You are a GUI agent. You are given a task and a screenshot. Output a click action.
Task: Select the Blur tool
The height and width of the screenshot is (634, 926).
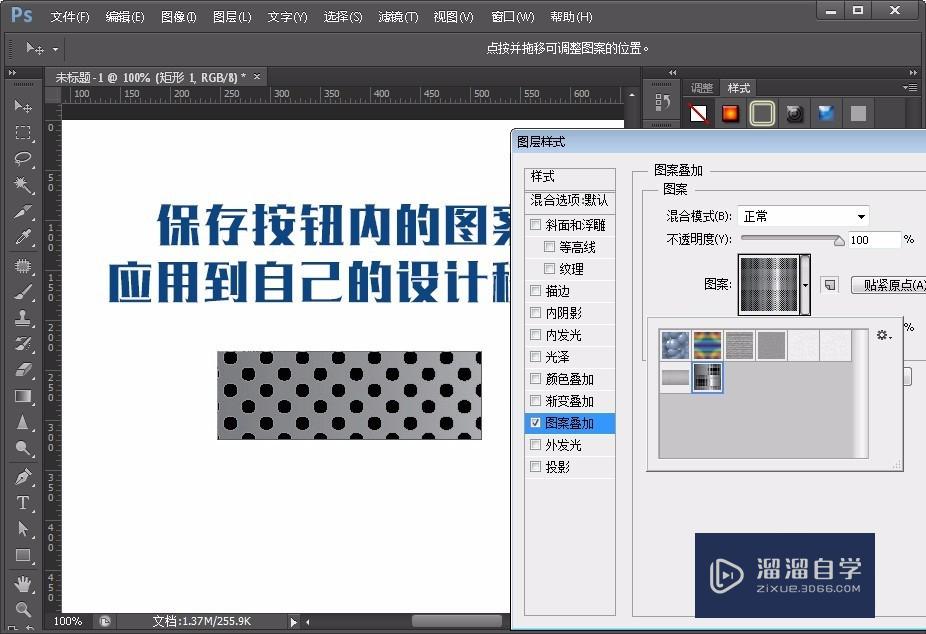coord(22,423)
